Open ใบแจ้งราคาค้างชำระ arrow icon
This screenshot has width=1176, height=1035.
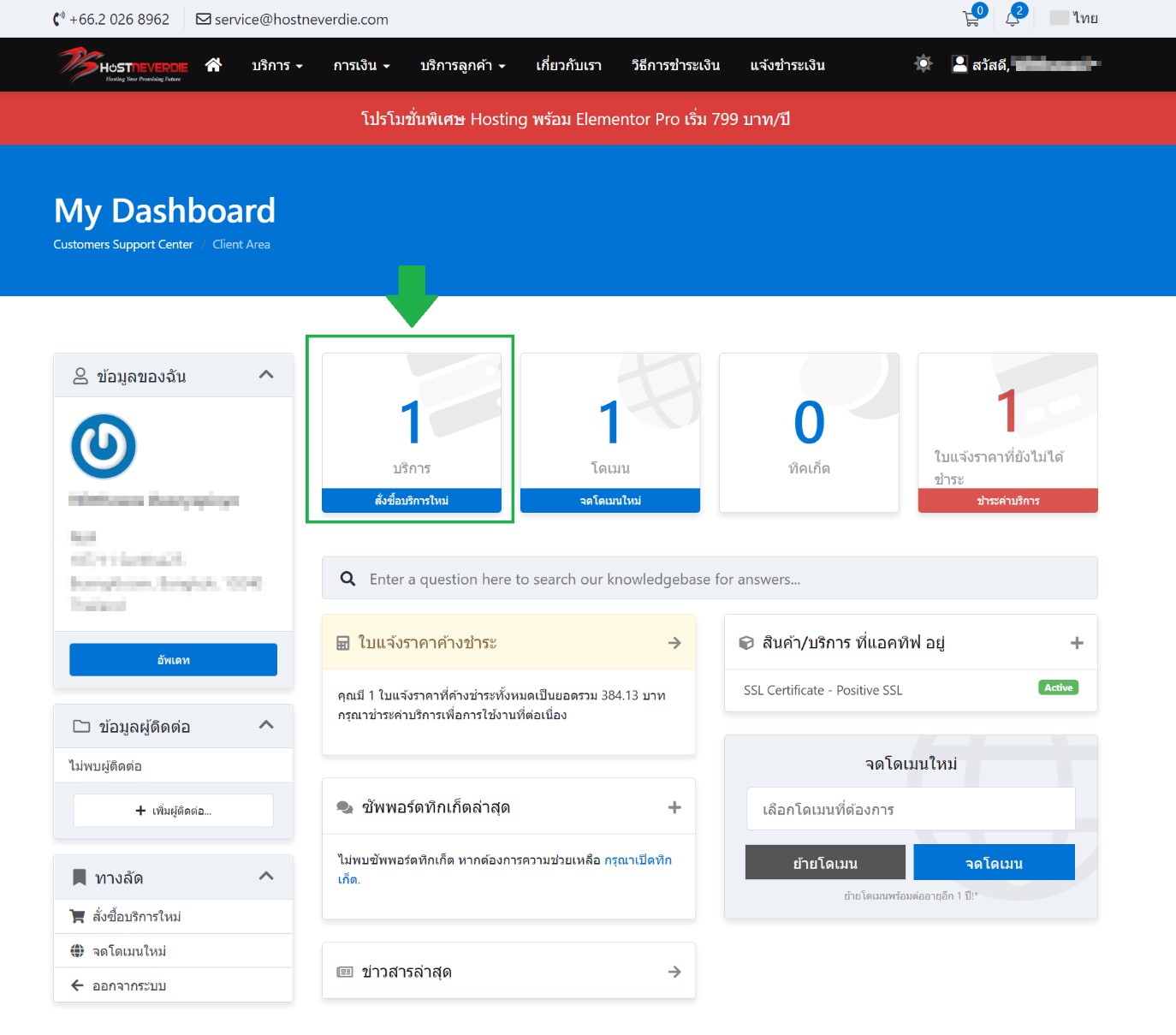[674, 643]
